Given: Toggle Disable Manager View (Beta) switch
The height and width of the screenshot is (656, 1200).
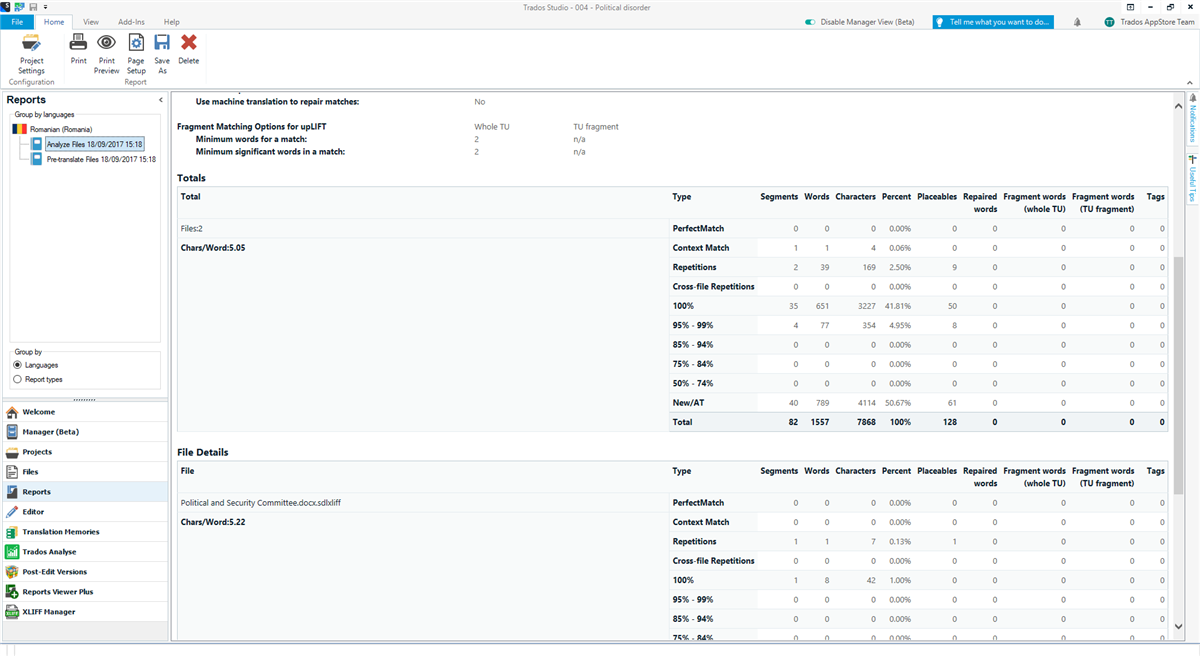Looking at the screenshot, I should pyautogui.click(x=811, y=22).
